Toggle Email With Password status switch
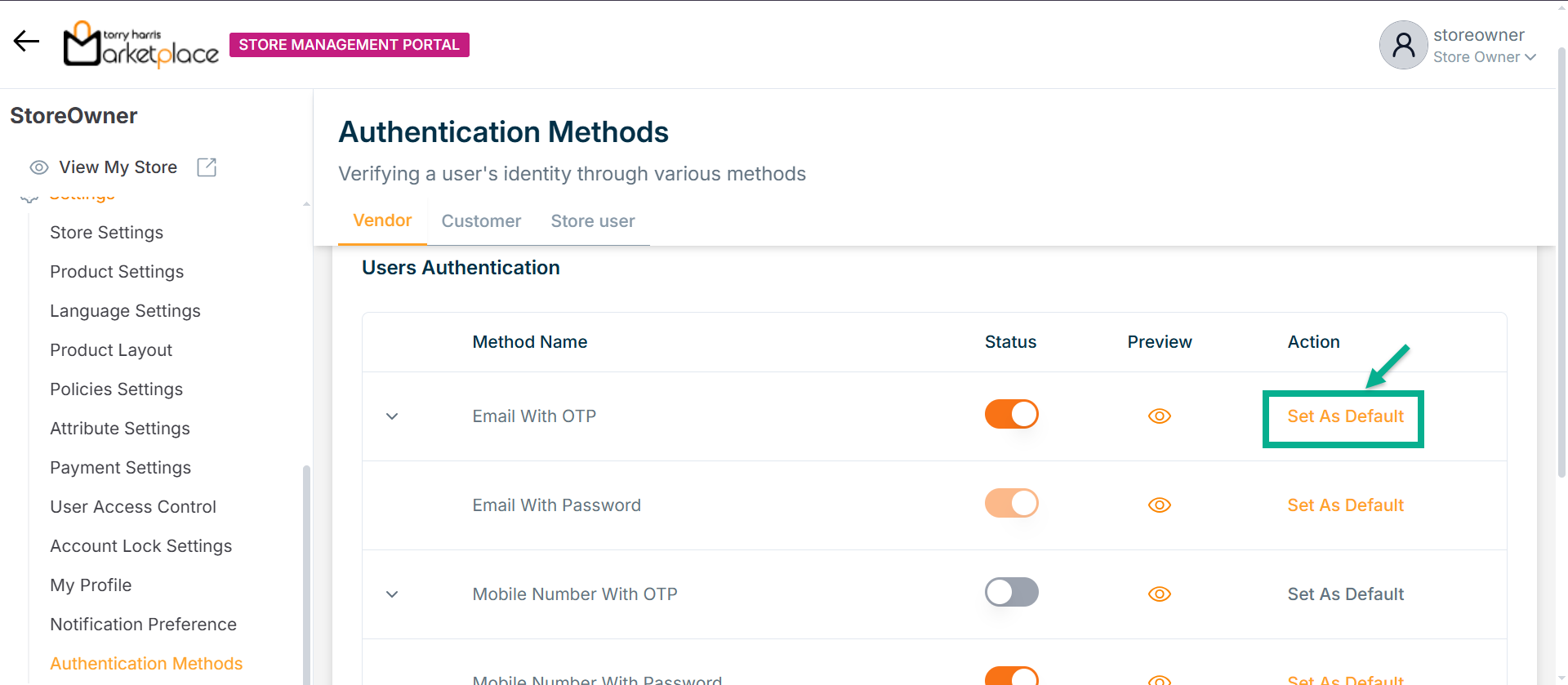Viewport: 1568px width, 685px height. (x=1011, y=504)
